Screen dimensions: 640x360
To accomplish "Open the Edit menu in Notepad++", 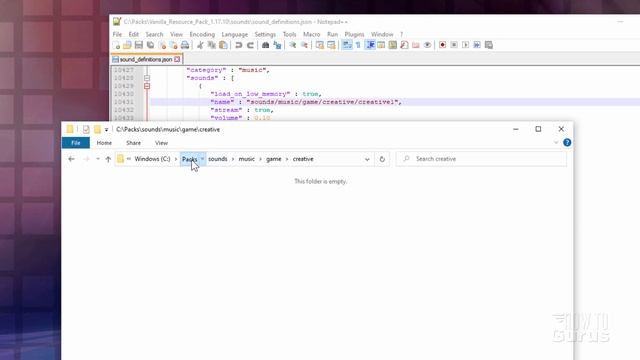I will click(x=133, y=34).
